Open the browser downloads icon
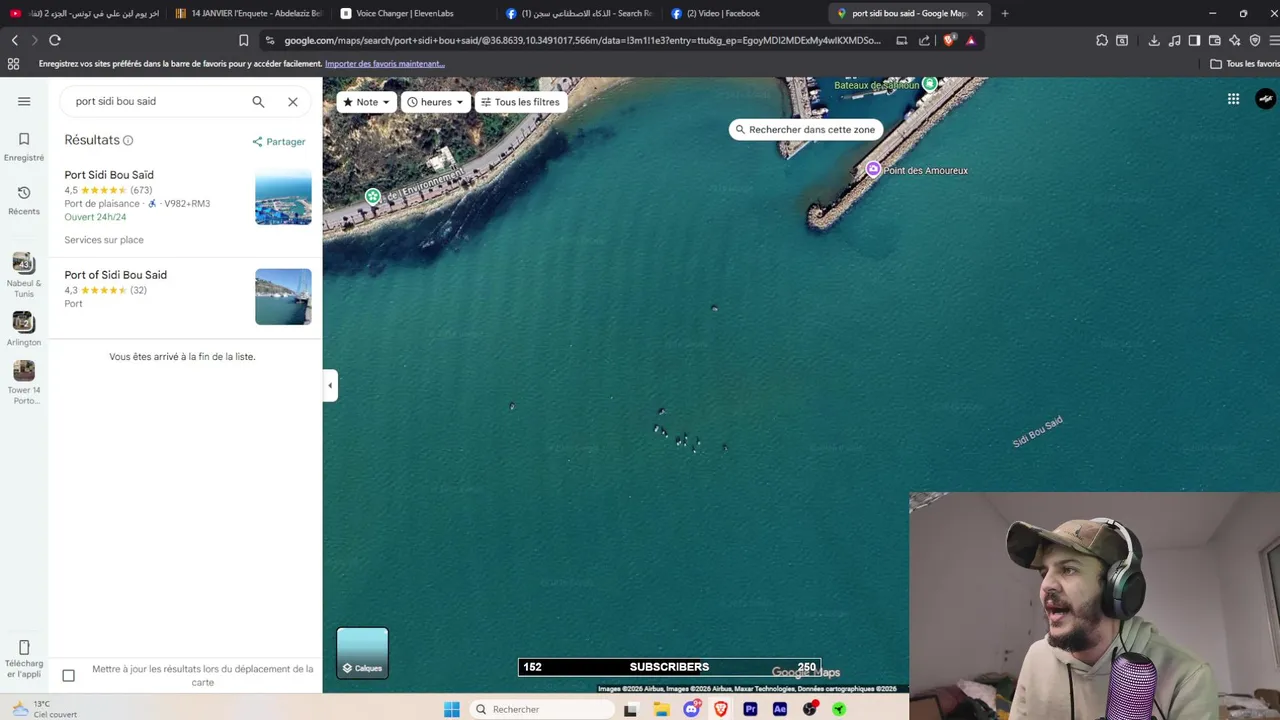Screen dimensions: 1280x720 point(1154,40)
